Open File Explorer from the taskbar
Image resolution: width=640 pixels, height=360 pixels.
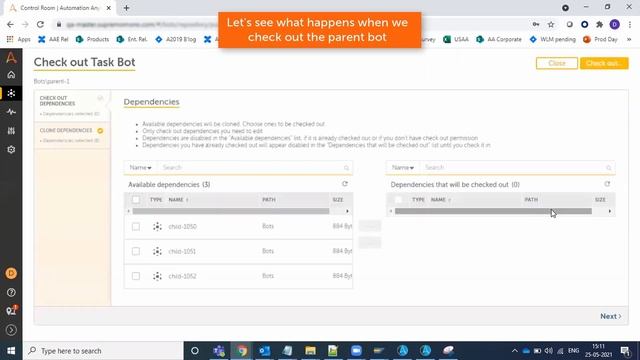click(x=310, y=351)
